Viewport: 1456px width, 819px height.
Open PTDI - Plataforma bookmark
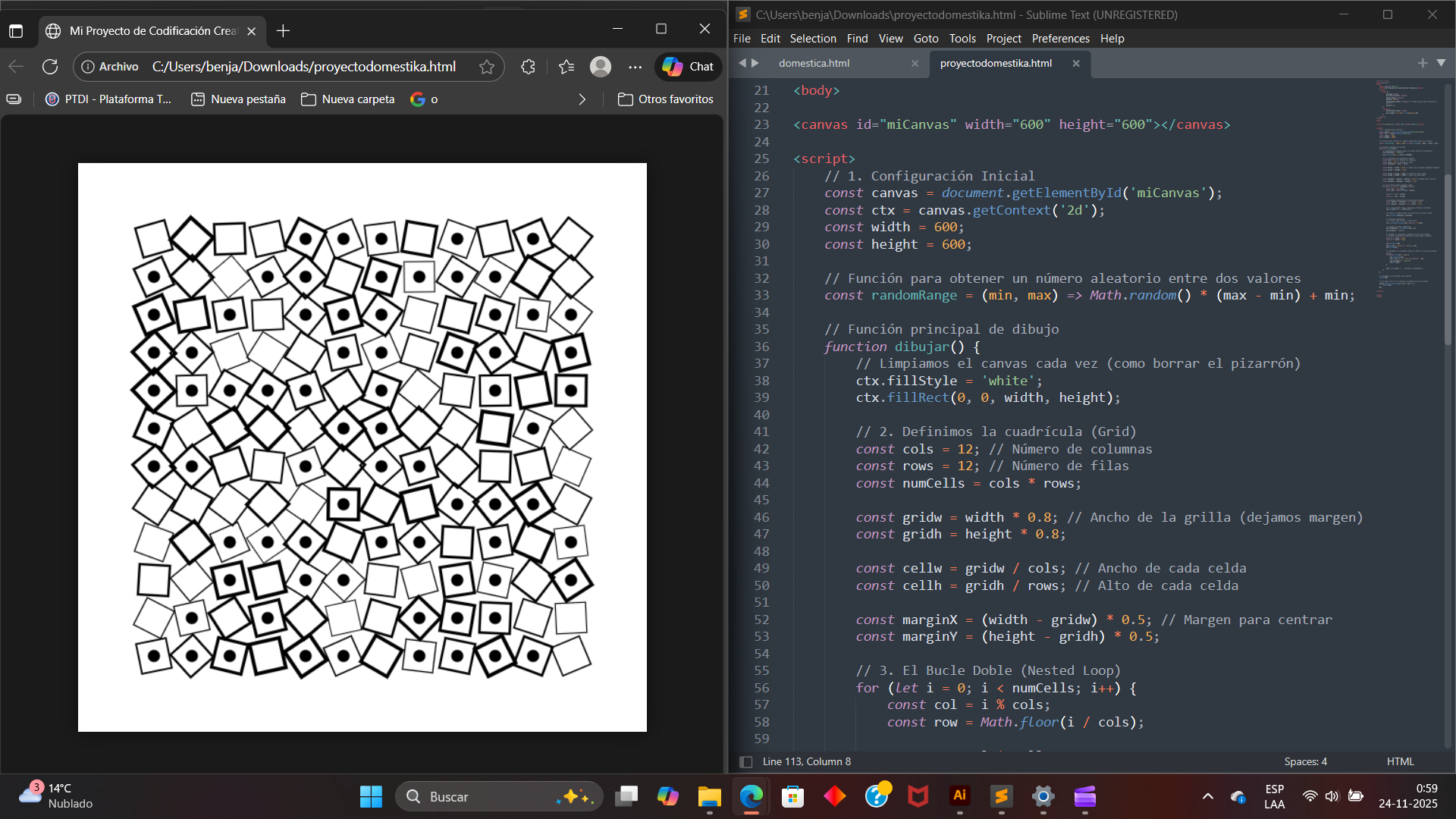[x=109, y=99]
